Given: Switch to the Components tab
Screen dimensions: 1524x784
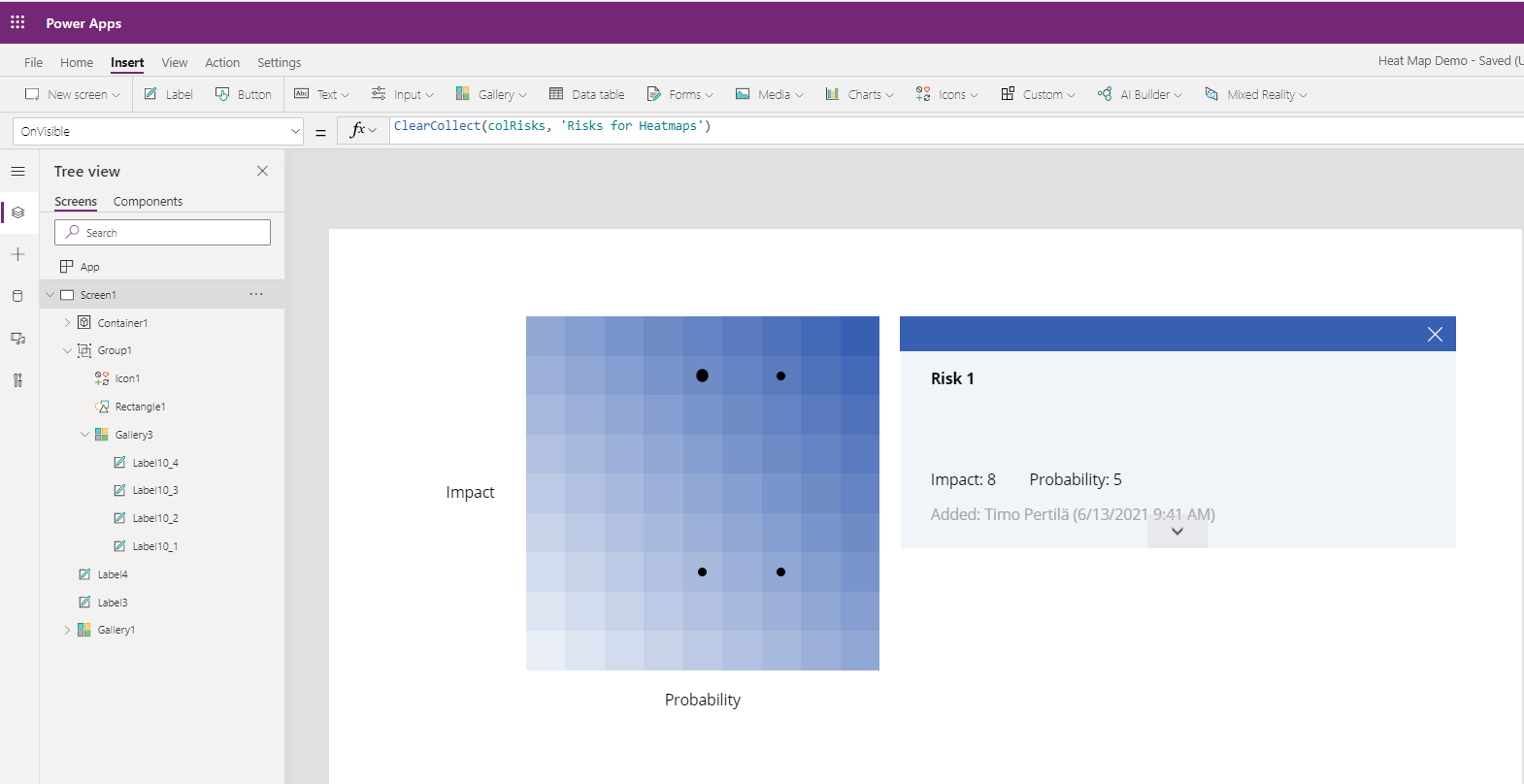Looking at the screenshot, I should 148,201.
